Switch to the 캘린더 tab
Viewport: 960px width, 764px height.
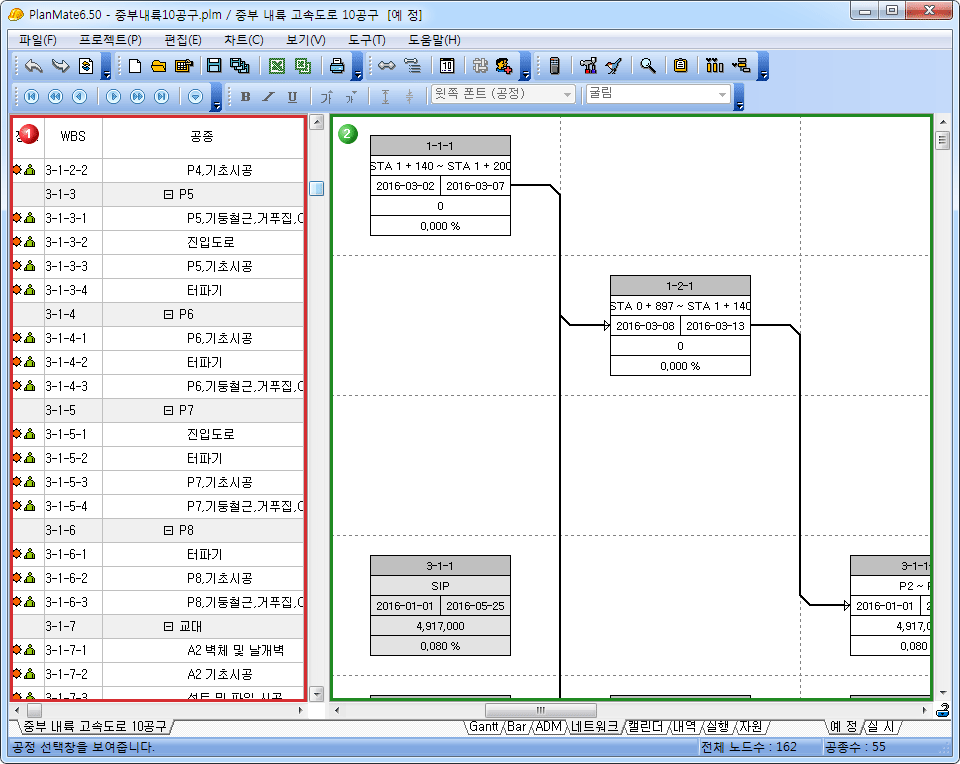pyautogui.click(x=646, y=727)
